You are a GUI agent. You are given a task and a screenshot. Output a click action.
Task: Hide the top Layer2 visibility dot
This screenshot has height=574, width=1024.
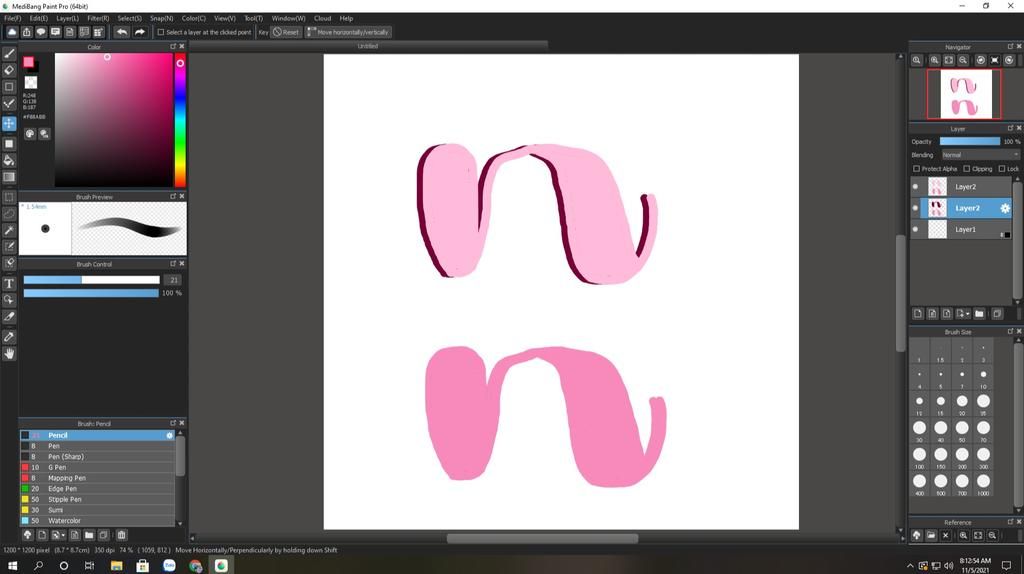(915, 187)
